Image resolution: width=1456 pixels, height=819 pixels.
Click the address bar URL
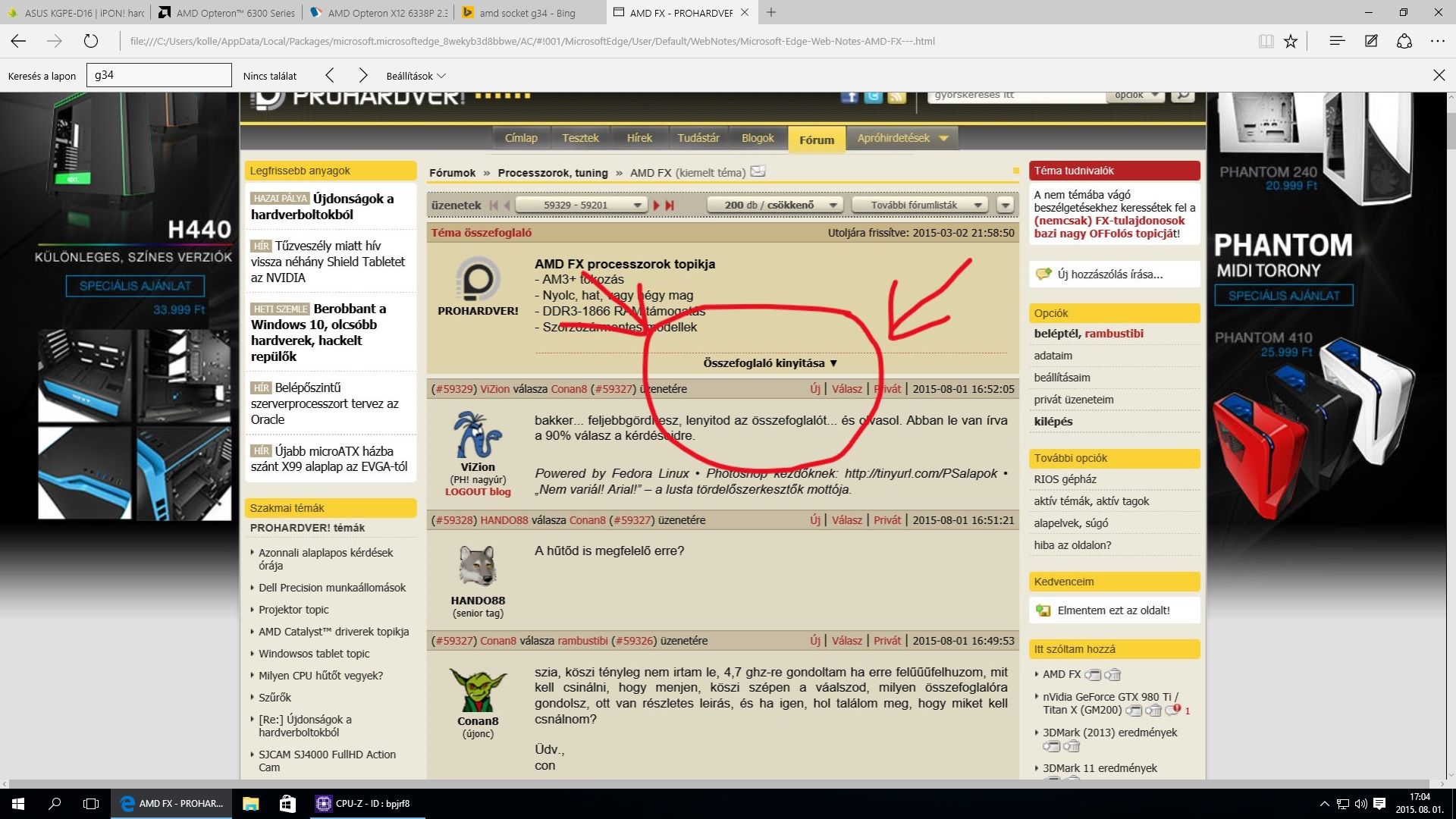tap(532, 41)
